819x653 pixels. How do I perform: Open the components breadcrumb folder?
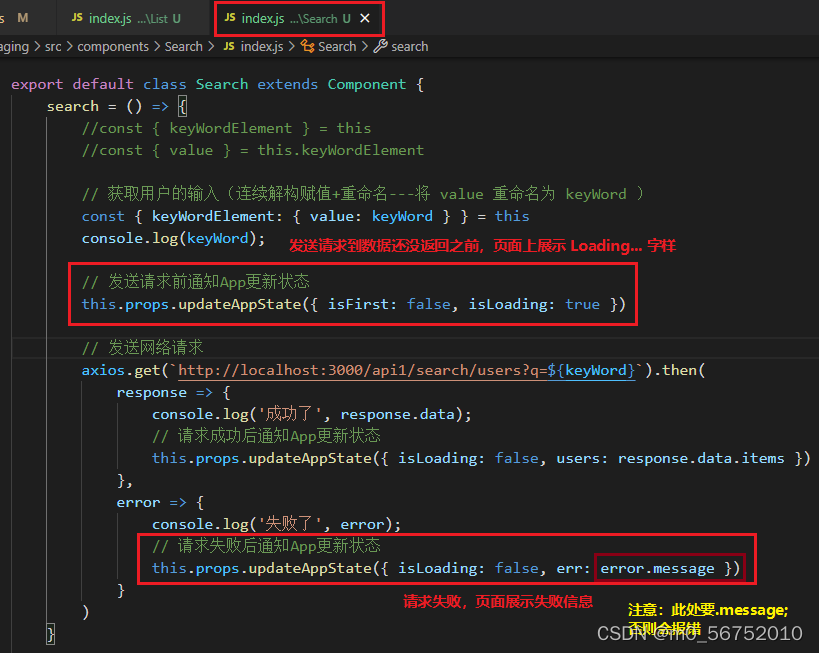113,46
